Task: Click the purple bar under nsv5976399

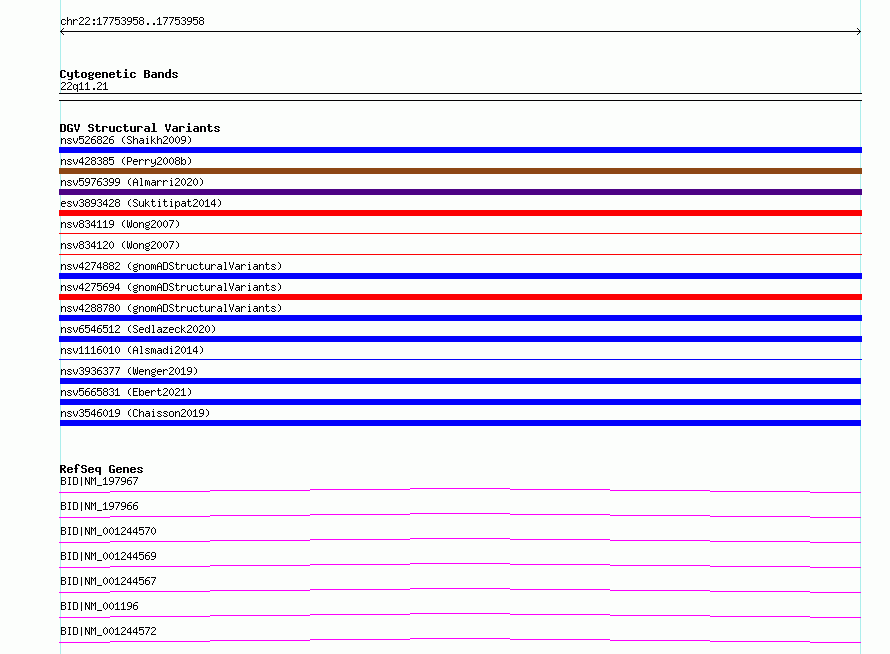Action: [x=460, y=192]
